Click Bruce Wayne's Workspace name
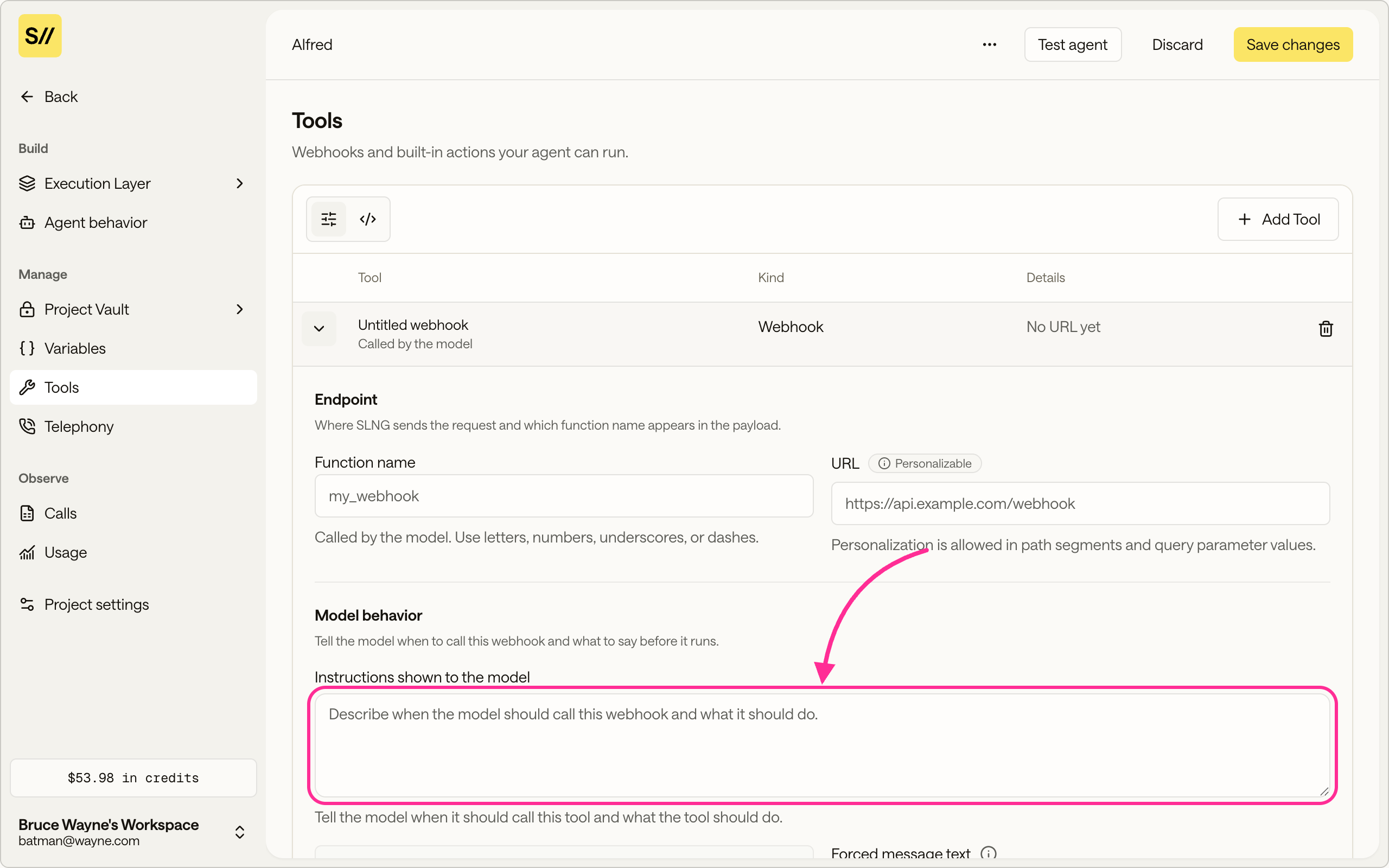Image resolution: width=1389 pixels, height=868 pixels. pyautogui.click(x=109, y=825)
